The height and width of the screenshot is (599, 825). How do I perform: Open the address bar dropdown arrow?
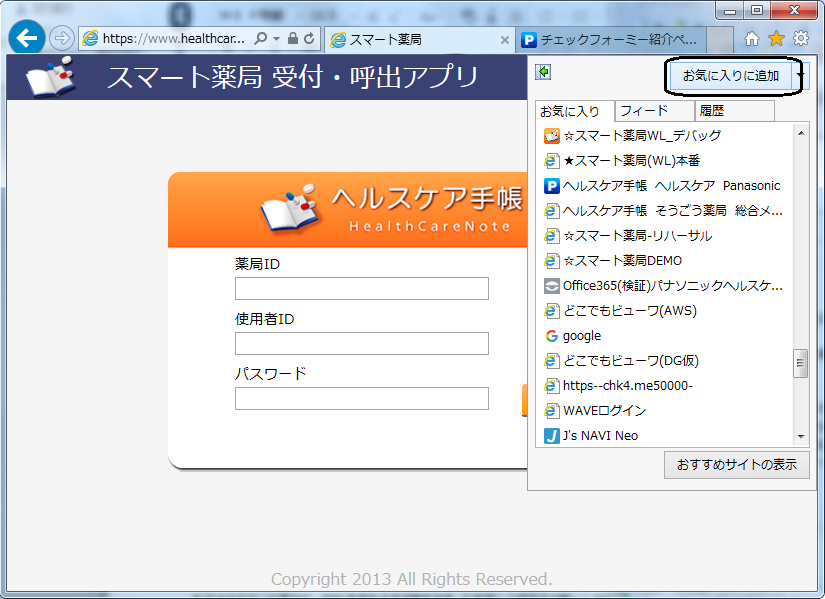[276, 38]
